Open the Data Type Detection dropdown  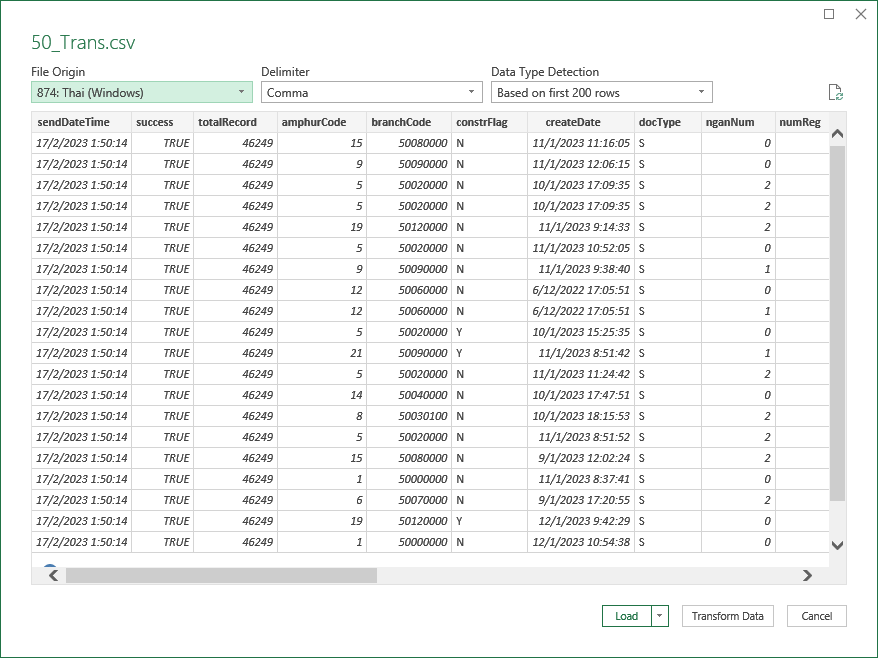[x=701, y=91]
